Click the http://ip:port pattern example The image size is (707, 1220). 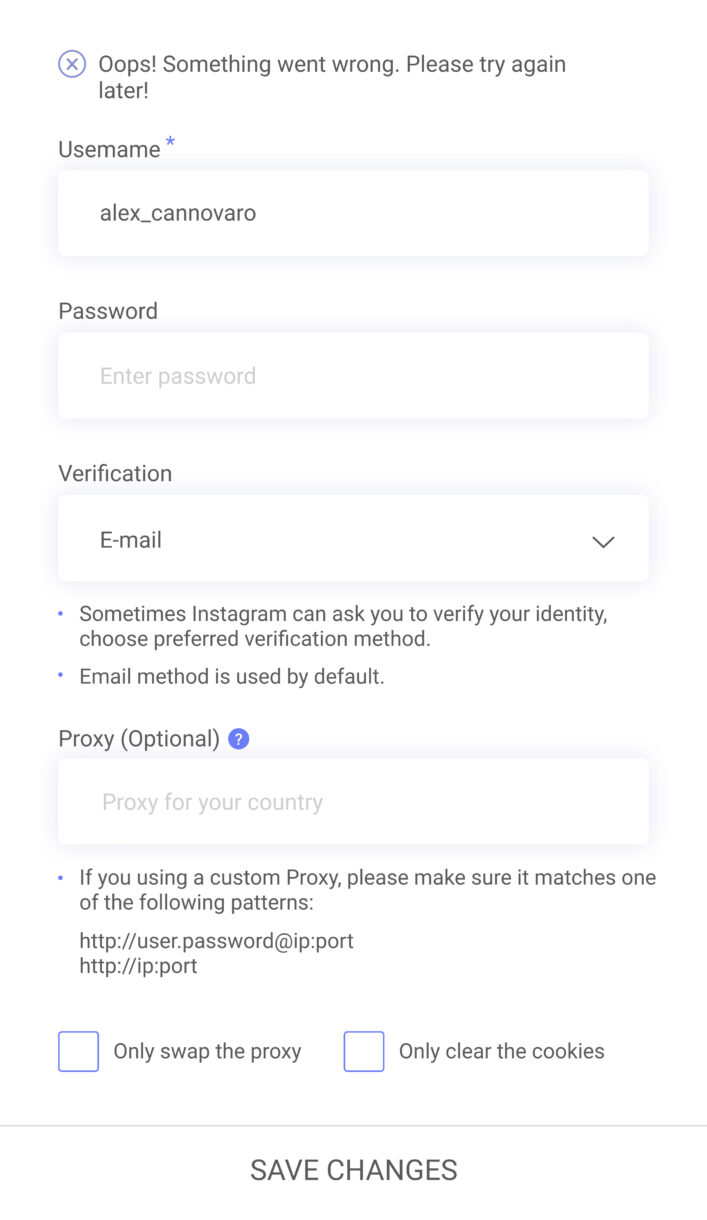[138, 966]
